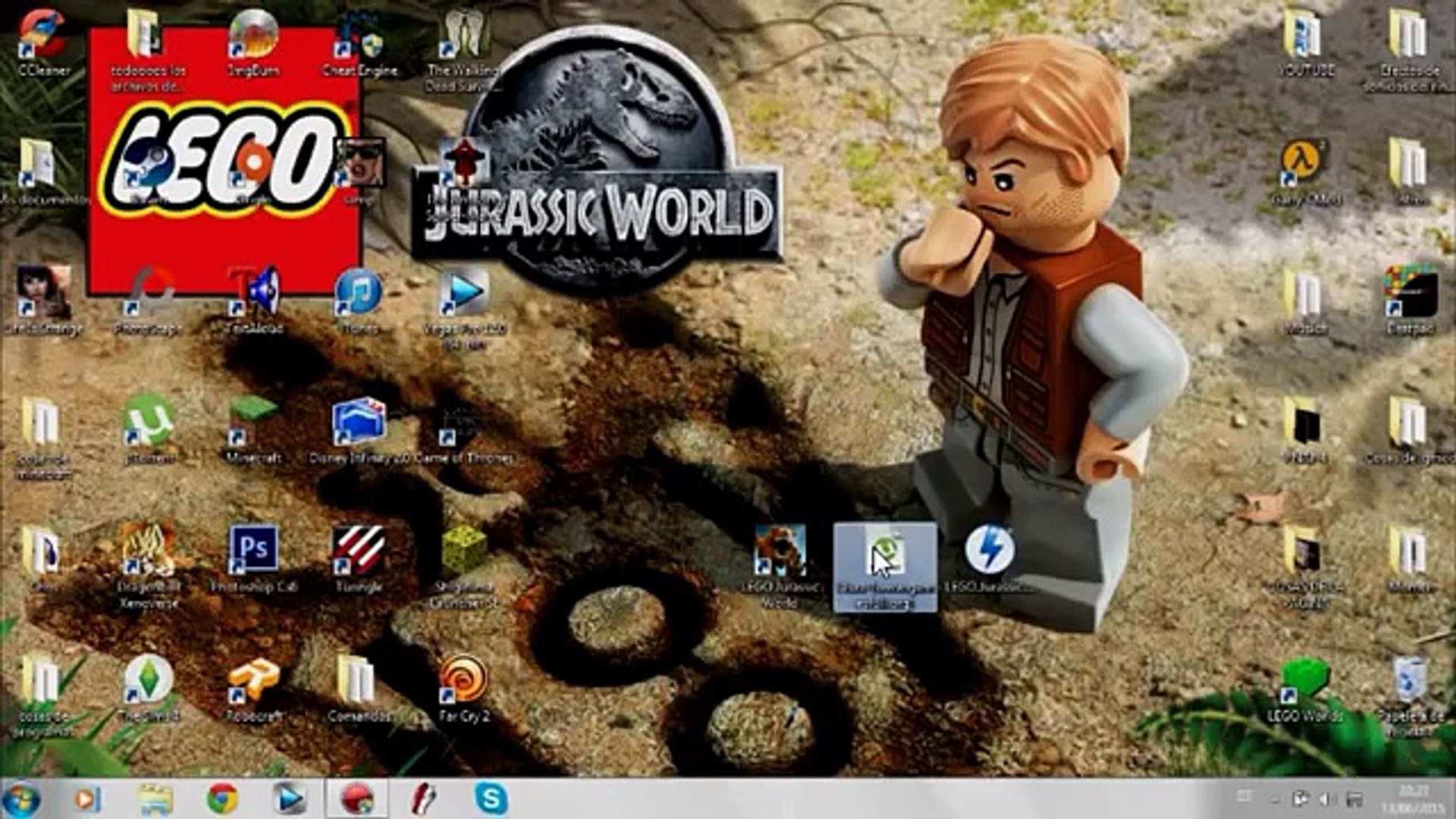Open the PhotoScape desktop shortcut
The image size is (1456, 819).
[149, 302]
